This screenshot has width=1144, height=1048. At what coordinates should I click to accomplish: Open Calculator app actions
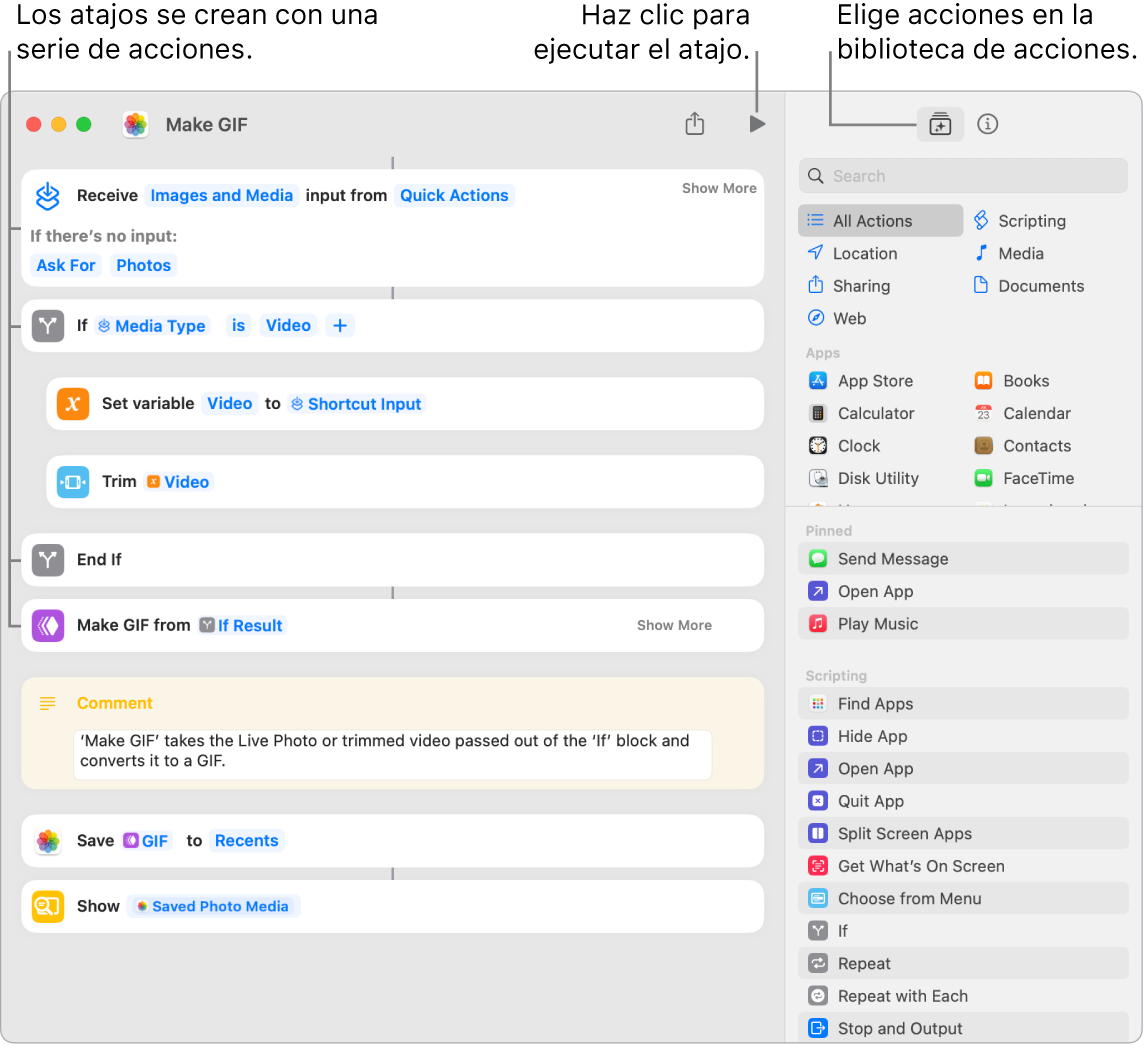pyautogui.click(x=861, y=414)
